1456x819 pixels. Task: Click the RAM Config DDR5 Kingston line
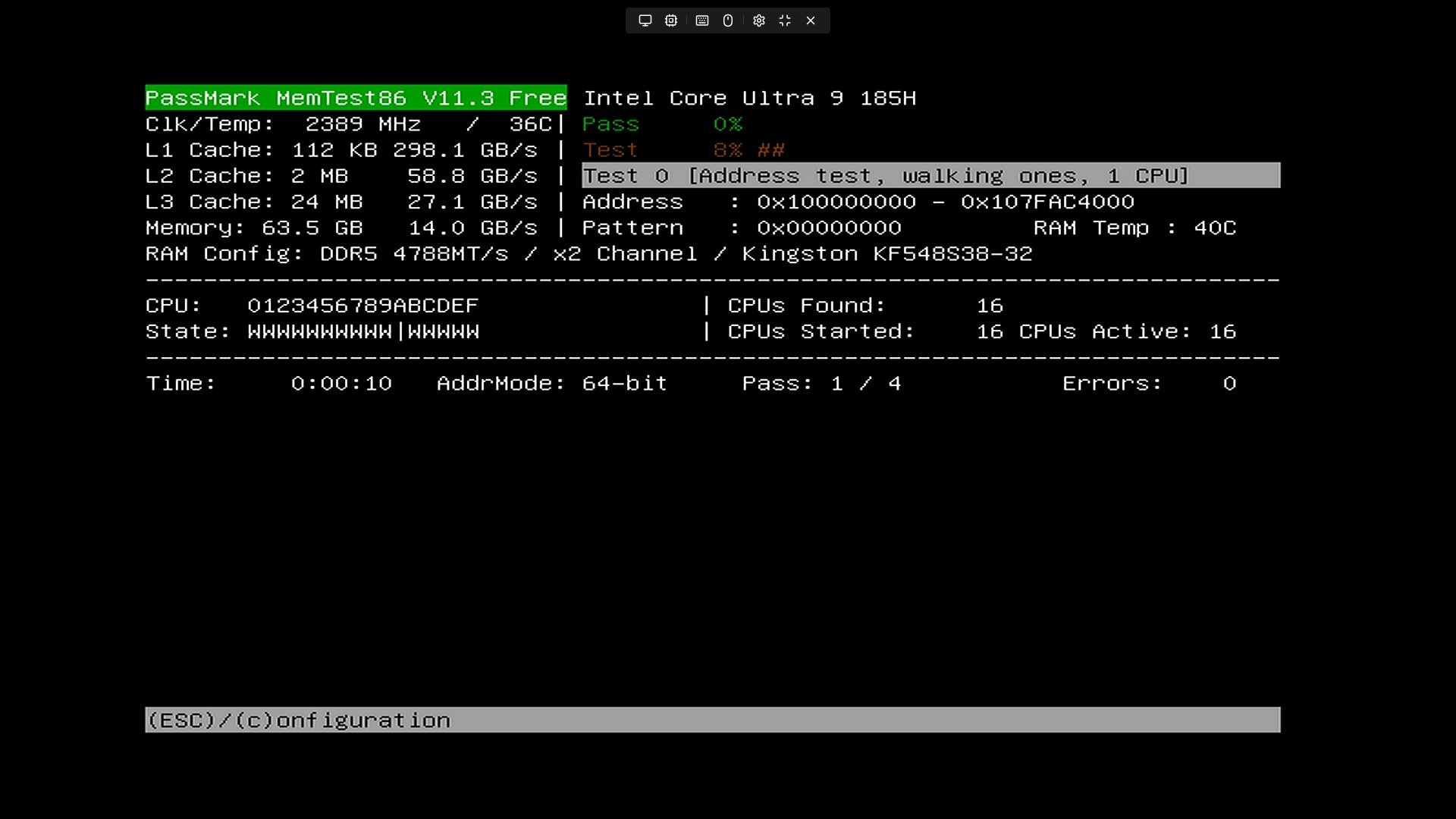(588, 254)
